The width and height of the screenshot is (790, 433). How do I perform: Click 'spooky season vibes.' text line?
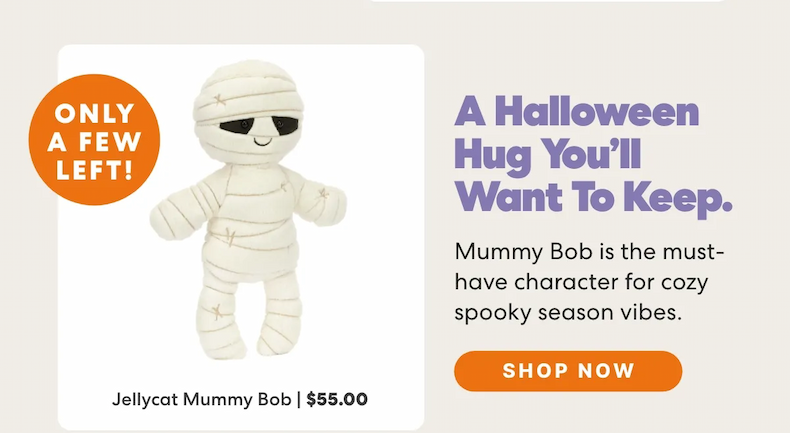(x=568, y=313)
